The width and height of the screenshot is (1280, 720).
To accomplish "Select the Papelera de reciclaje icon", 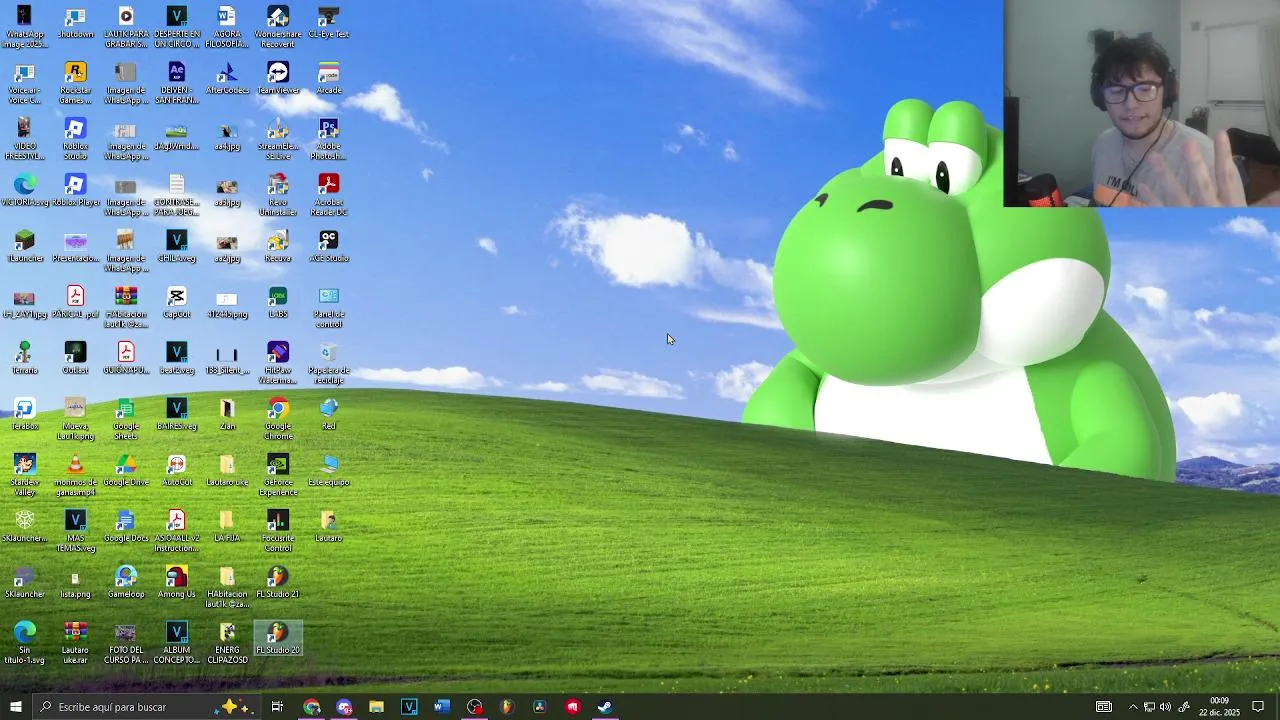I will coord(329,363).
